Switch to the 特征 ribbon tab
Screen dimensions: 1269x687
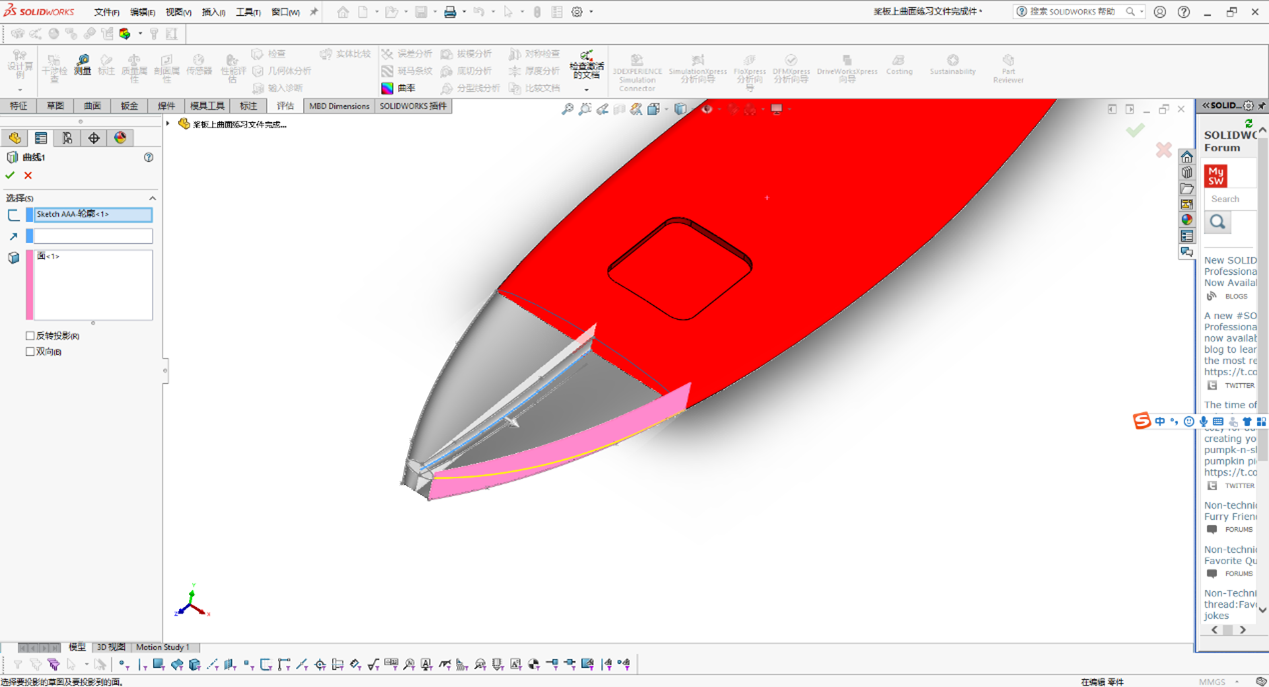pos(18,106)
